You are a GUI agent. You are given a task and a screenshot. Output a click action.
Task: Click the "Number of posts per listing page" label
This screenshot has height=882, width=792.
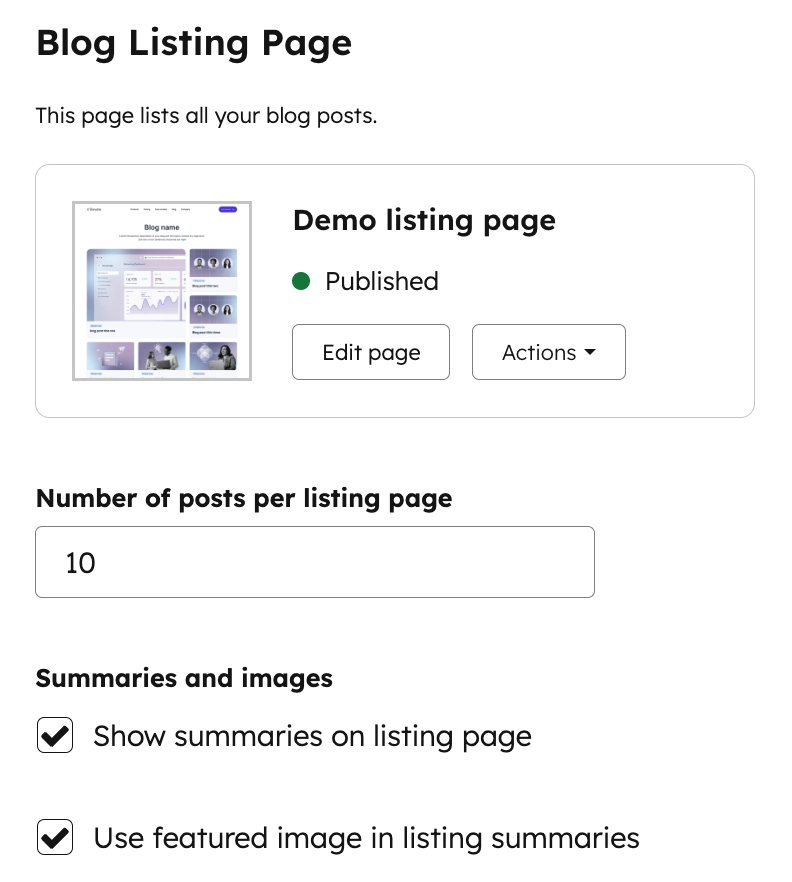tap(244, 498)
